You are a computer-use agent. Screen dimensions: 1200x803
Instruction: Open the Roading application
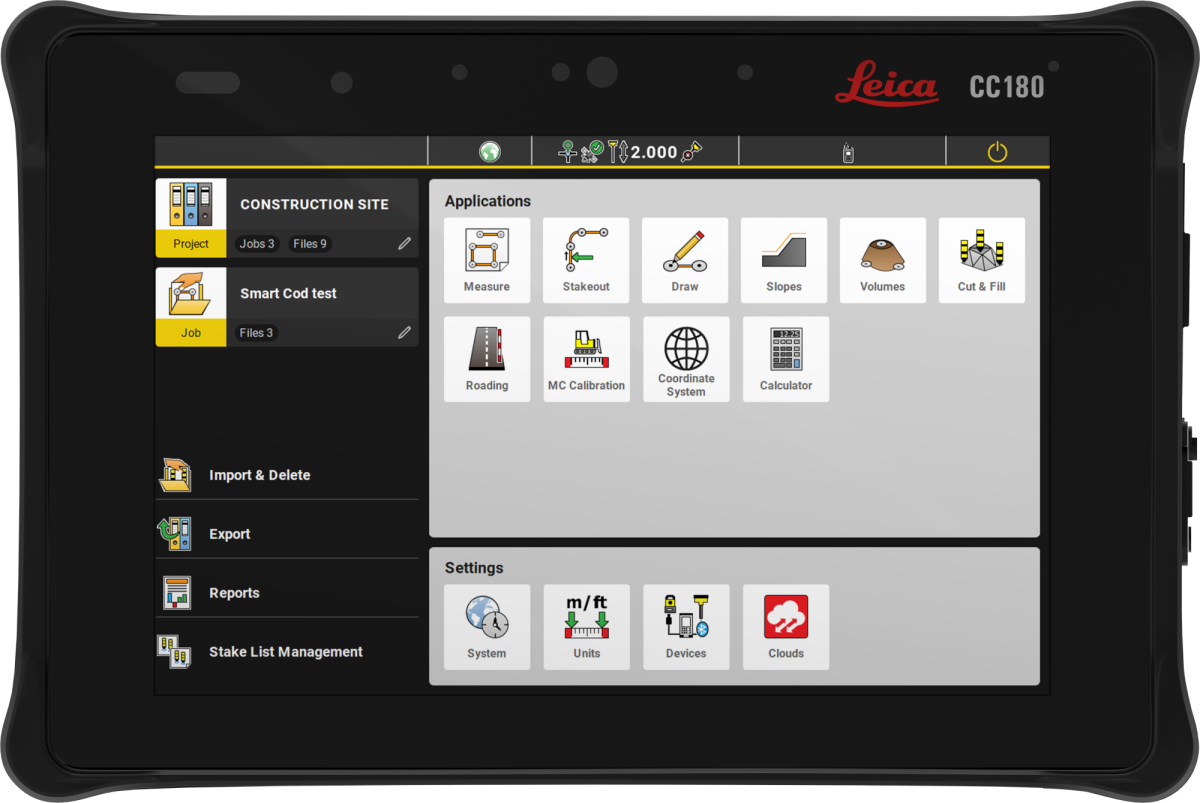pyautogui.click(x=487, y=359)
